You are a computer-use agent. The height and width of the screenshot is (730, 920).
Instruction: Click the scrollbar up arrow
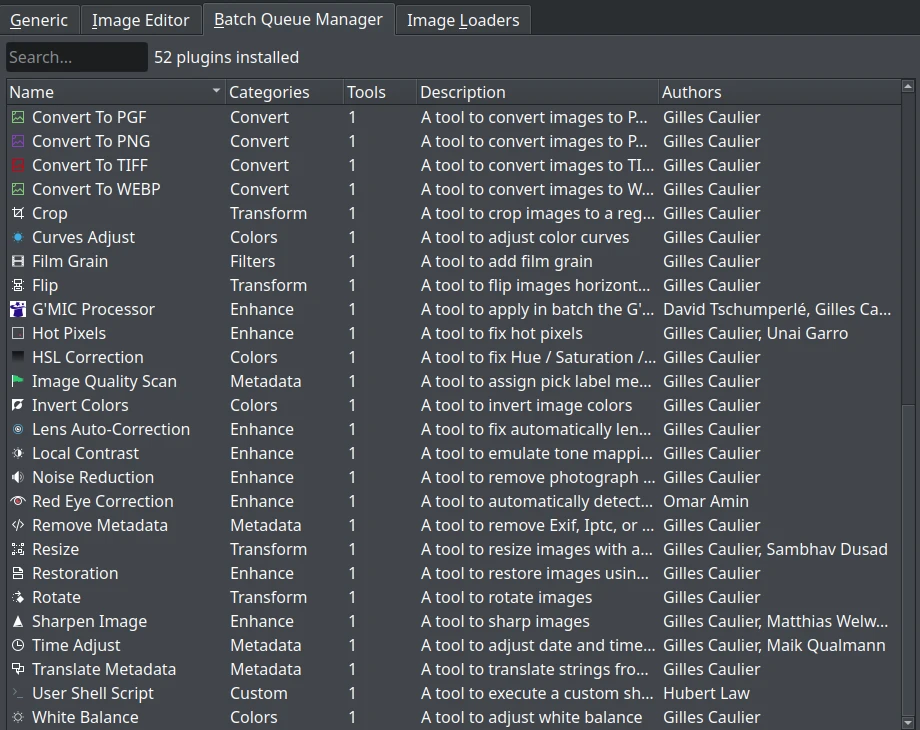[x=908, y=87]
